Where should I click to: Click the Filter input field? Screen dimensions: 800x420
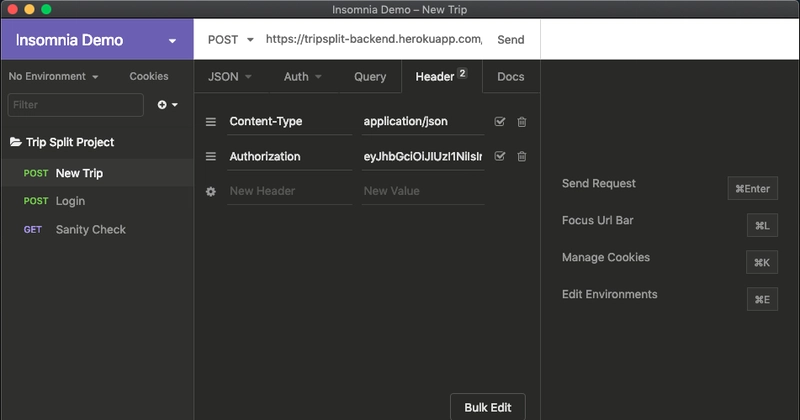click(x=76, y=105)
